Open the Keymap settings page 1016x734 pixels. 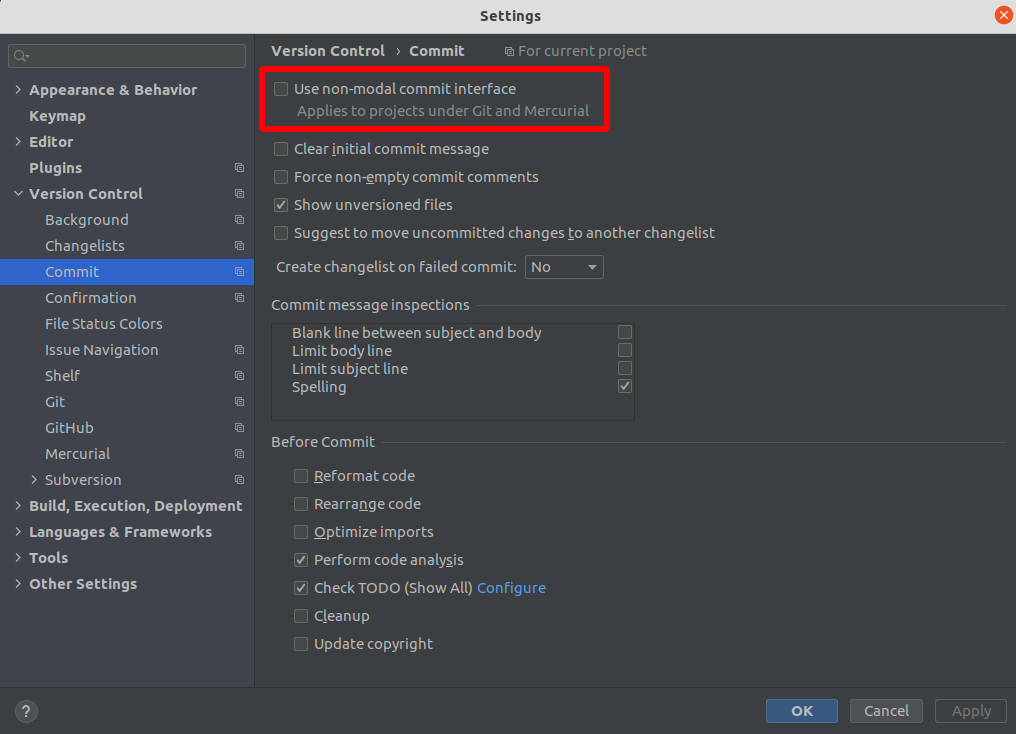pyautogui.click(x=57, y=116)
